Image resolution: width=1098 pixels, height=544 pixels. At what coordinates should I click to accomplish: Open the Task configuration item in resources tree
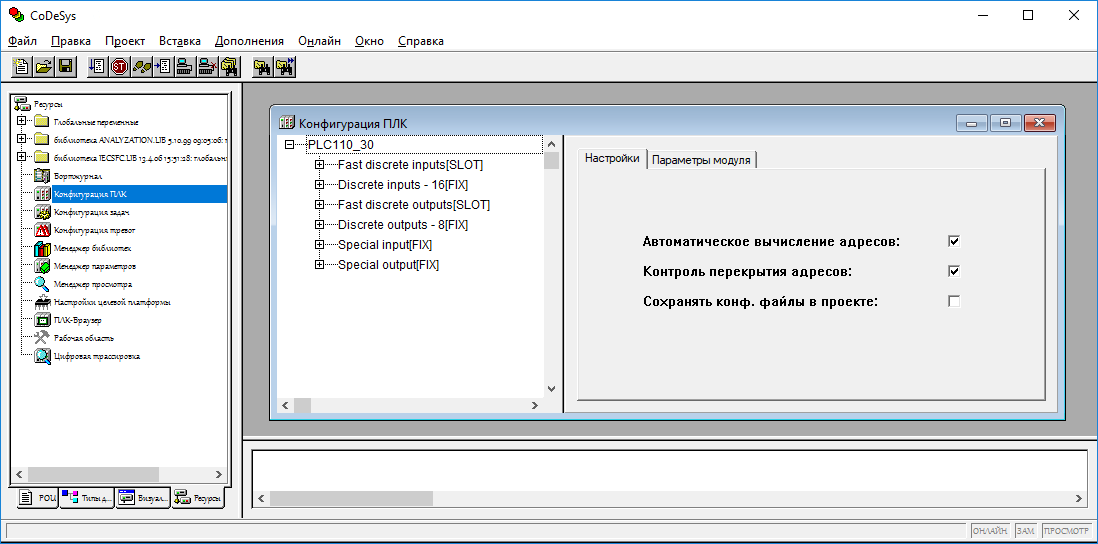click(91, 212)
